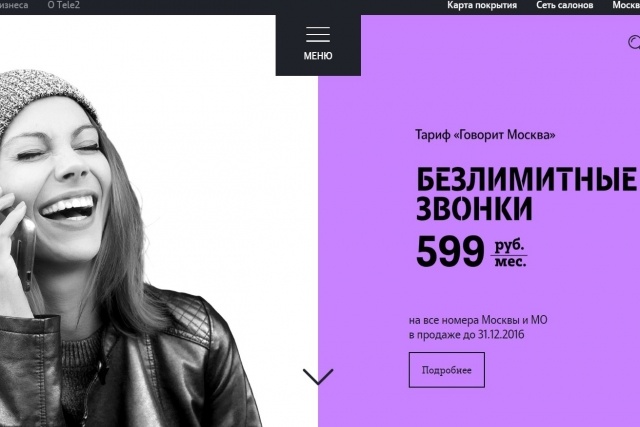The image size is (640, 427).
Task: Open the hamburger menu icon
Action: (x=318, y=34)
